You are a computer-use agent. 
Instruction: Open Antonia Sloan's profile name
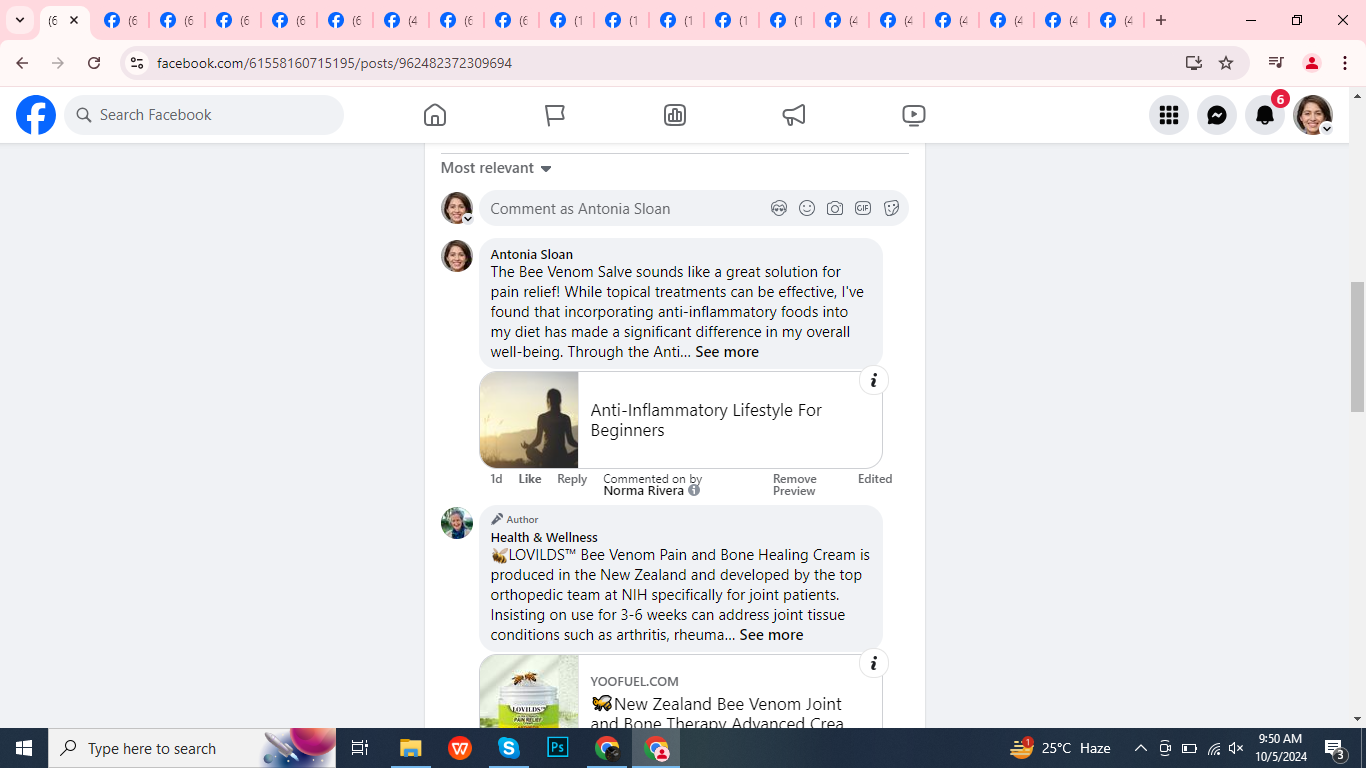pos(532,254)
